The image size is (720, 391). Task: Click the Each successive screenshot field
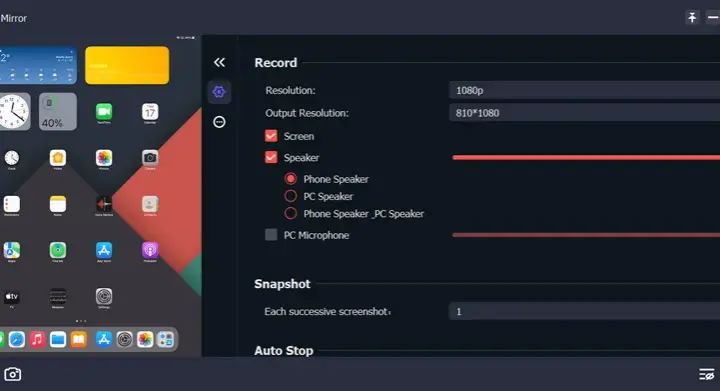pos(584,311)
